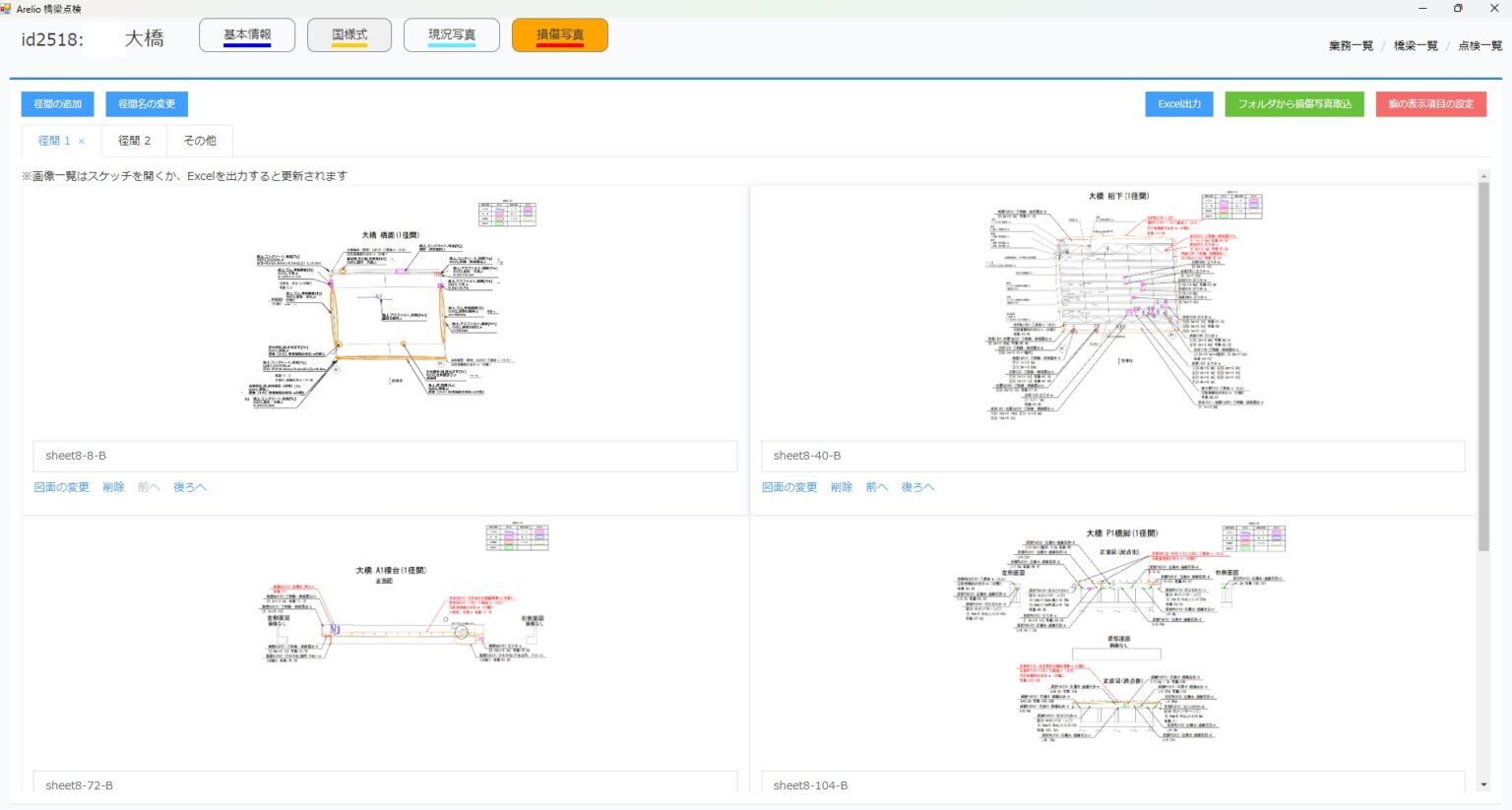Viewport: 1512px width, 810px height.
Task: Close the 径間 1 tab with x
Action: [x=82, y=142]
